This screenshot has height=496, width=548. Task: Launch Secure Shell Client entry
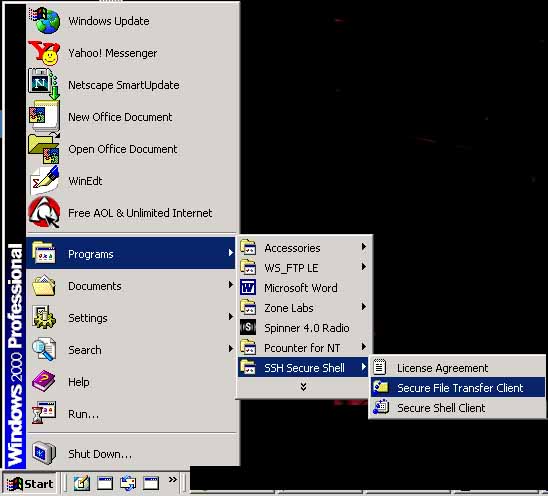pyautogui.click(x=457, y=408)
